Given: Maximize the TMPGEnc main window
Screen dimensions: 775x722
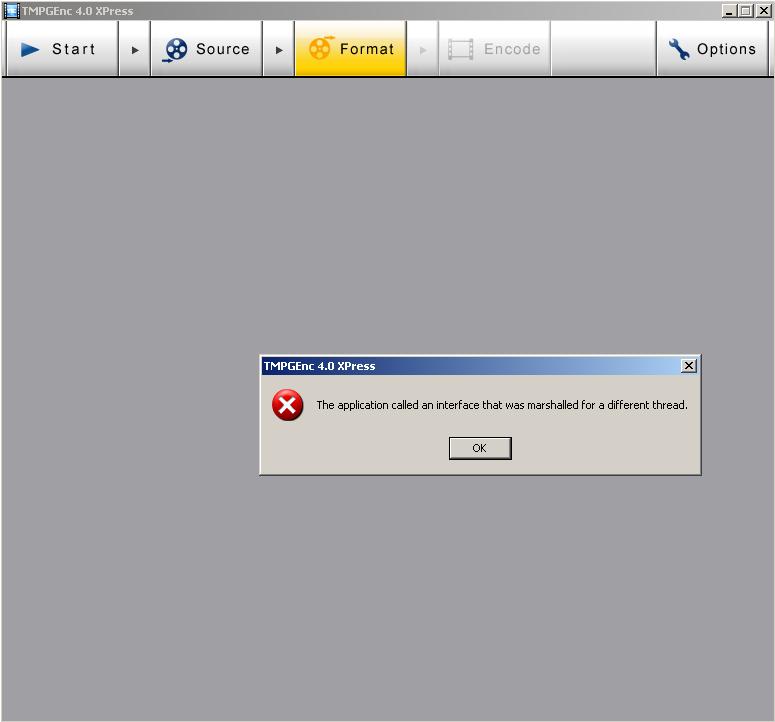Looking at the screenshot, I should coord(746,10).
